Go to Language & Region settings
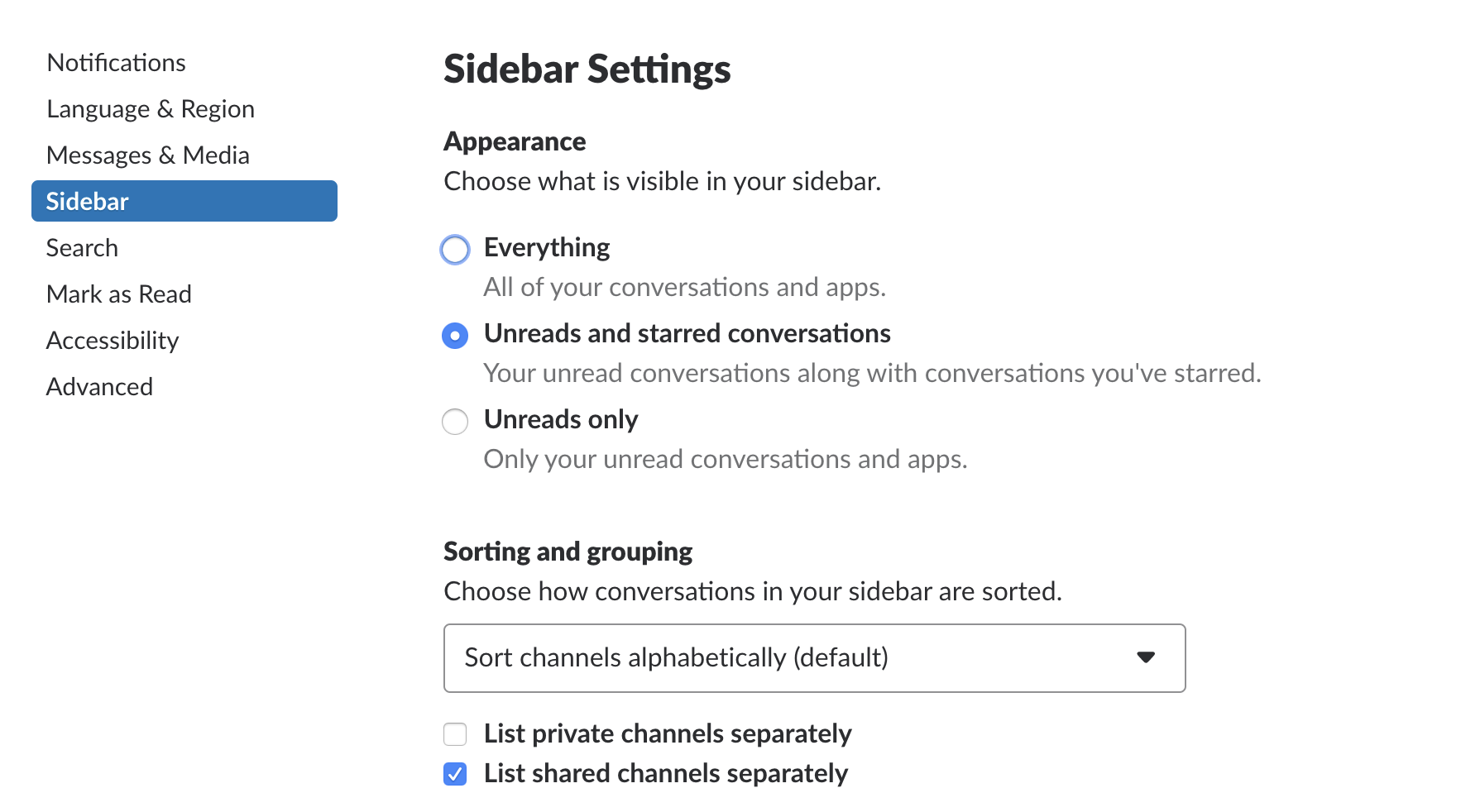Image resolution: width=1461 pixels, height=812 pixels. click(x=151, y=109)
